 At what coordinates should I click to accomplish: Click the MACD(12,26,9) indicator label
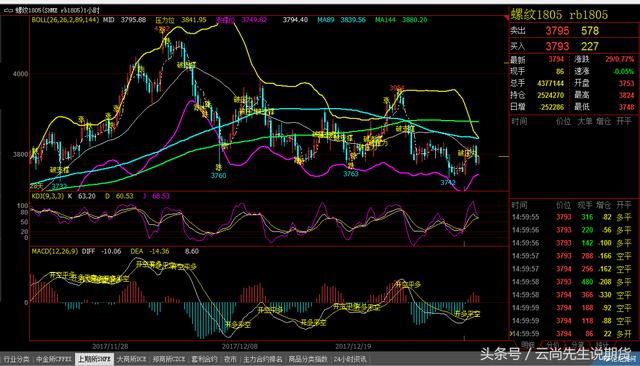pyautogui.click(x=55, y=251)
